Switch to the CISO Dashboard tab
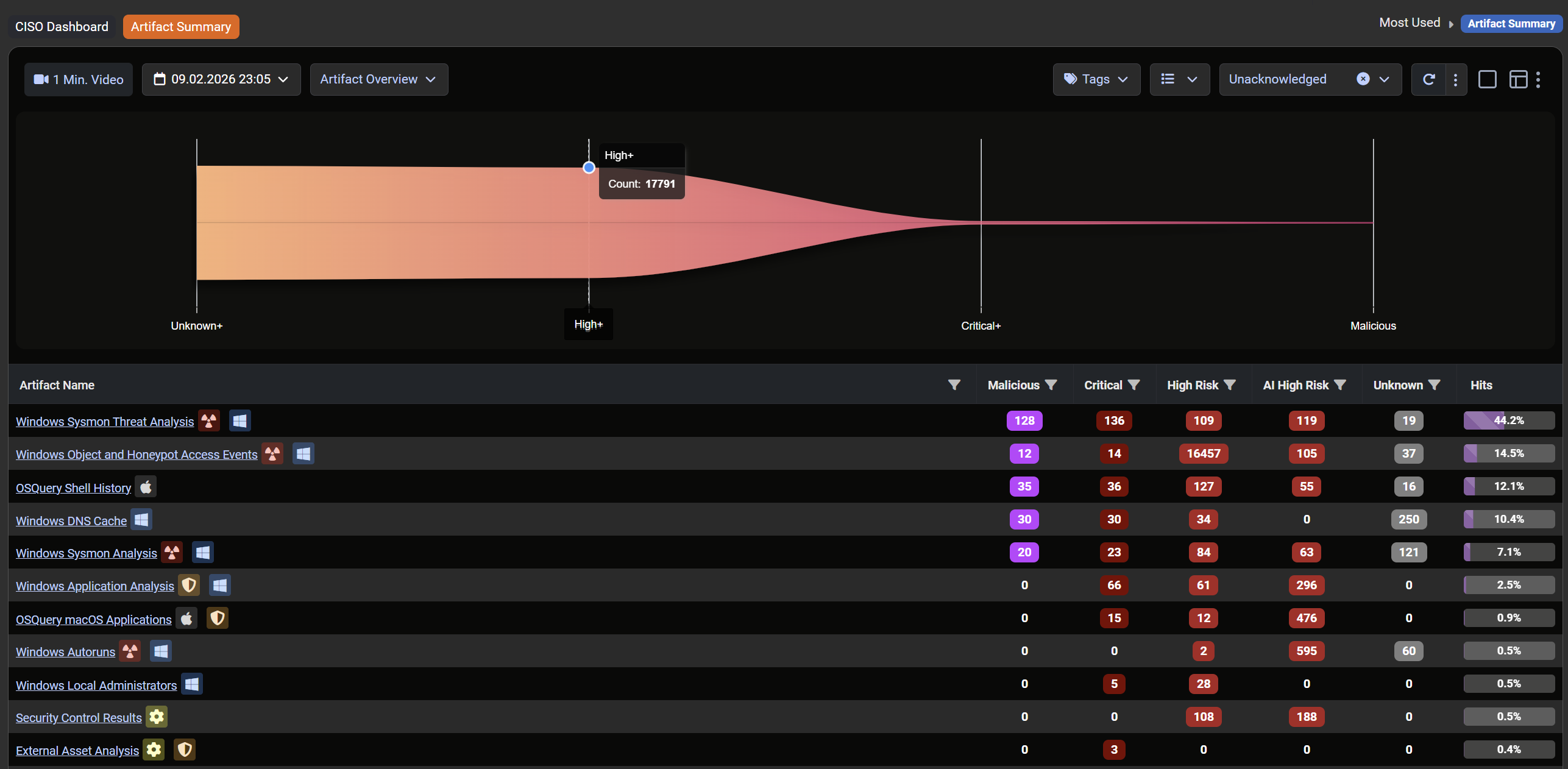This screenshot has height=769, width=1568. pos(62,27)
